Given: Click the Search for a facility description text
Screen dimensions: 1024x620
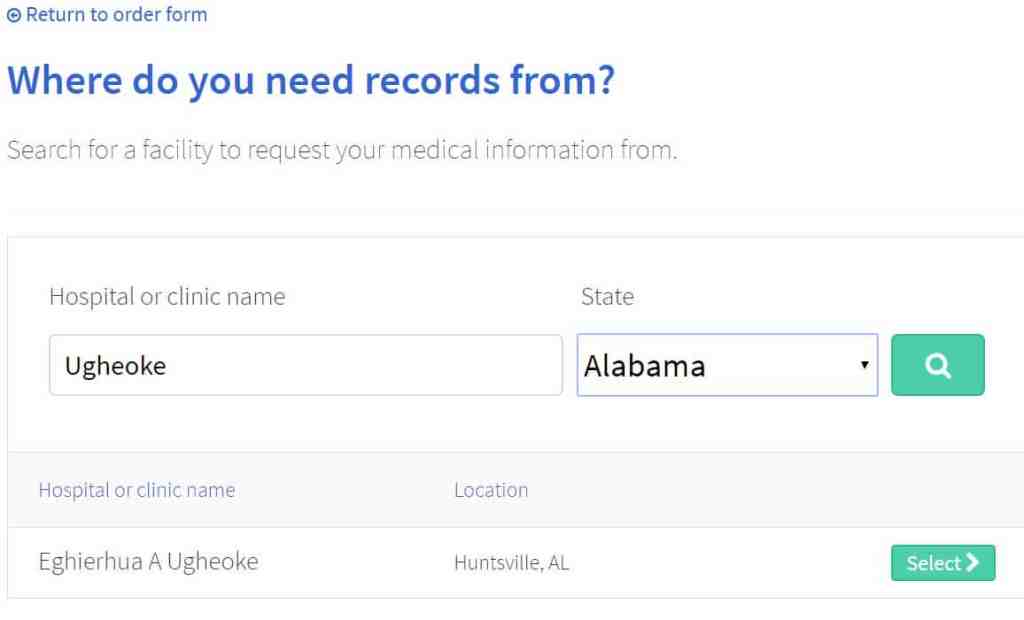Looking at the screenshot, I should 342,151.
